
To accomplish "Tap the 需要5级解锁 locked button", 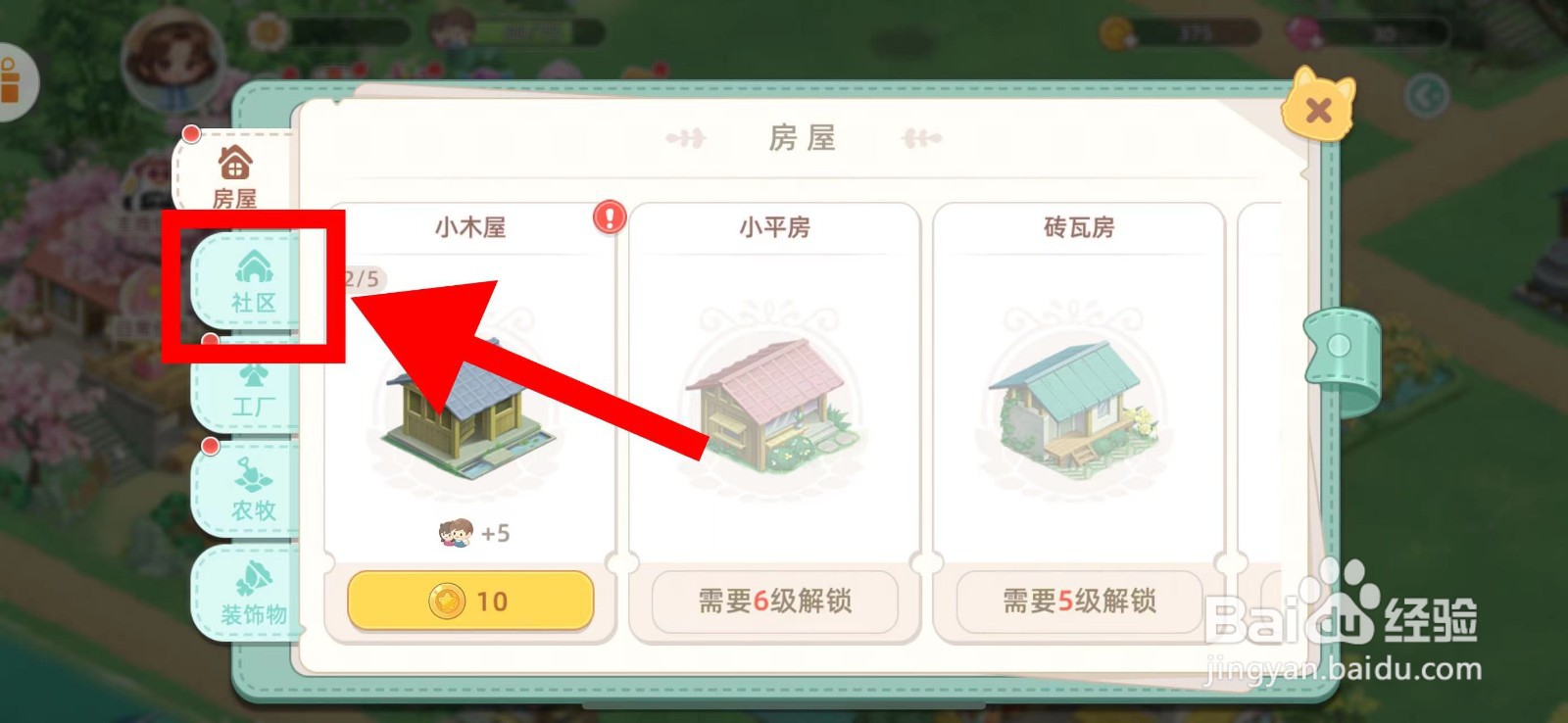I will tap(1079, 601).
